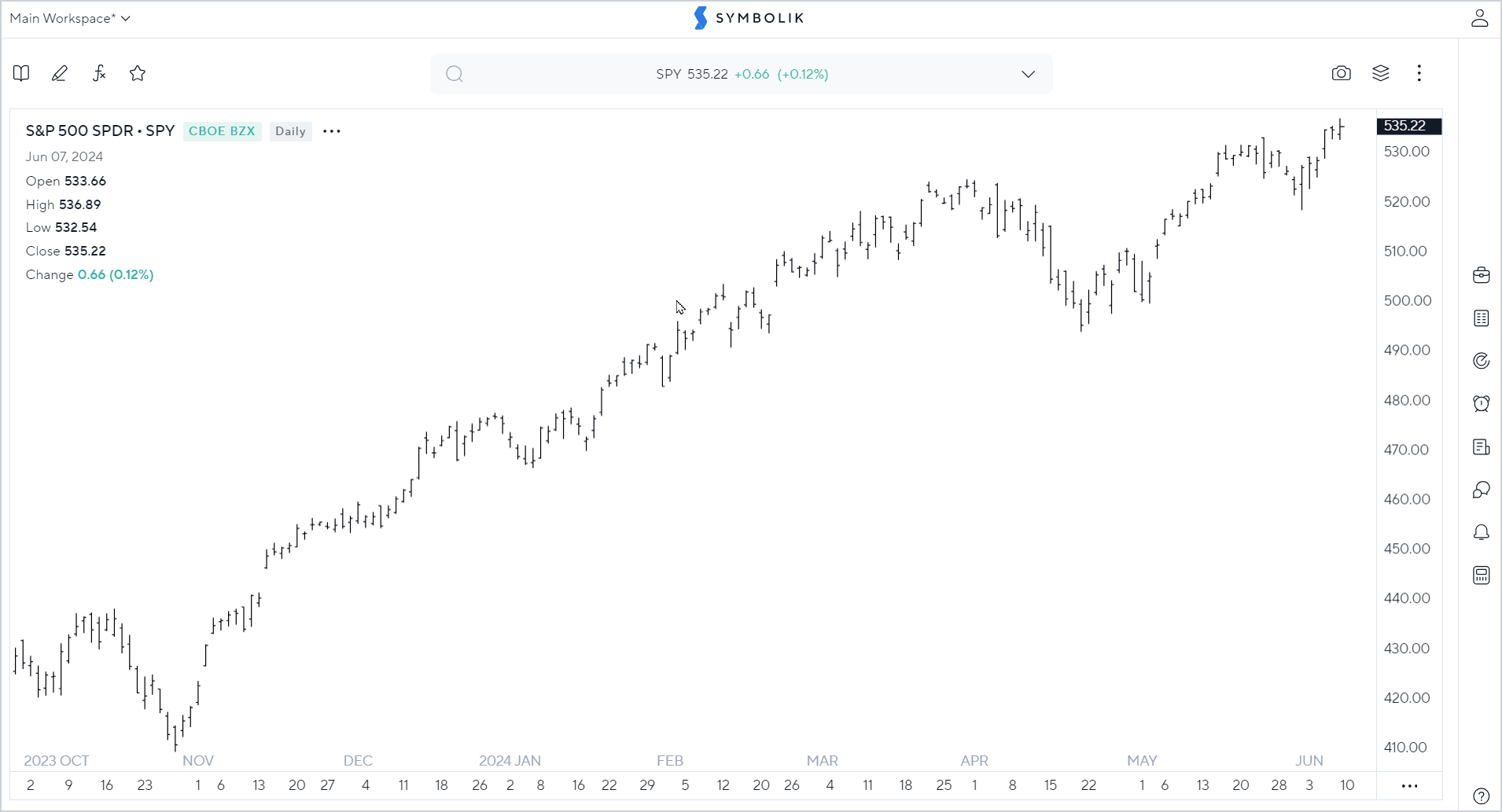Open the briefcase portfolio panel
The image size is (1502, 812).
[x=1482, y=275]
